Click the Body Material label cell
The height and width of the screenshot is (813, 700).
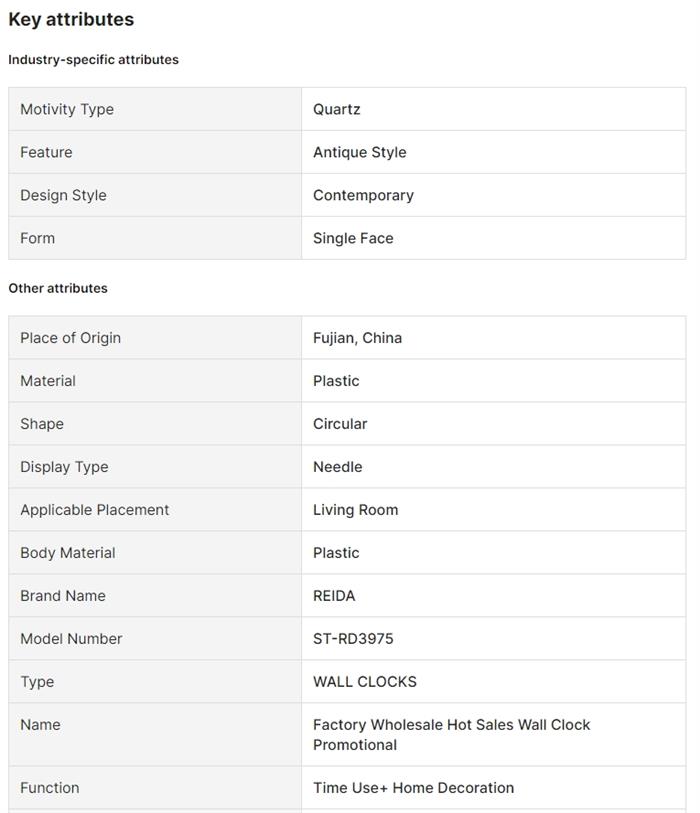coord(67,553)
